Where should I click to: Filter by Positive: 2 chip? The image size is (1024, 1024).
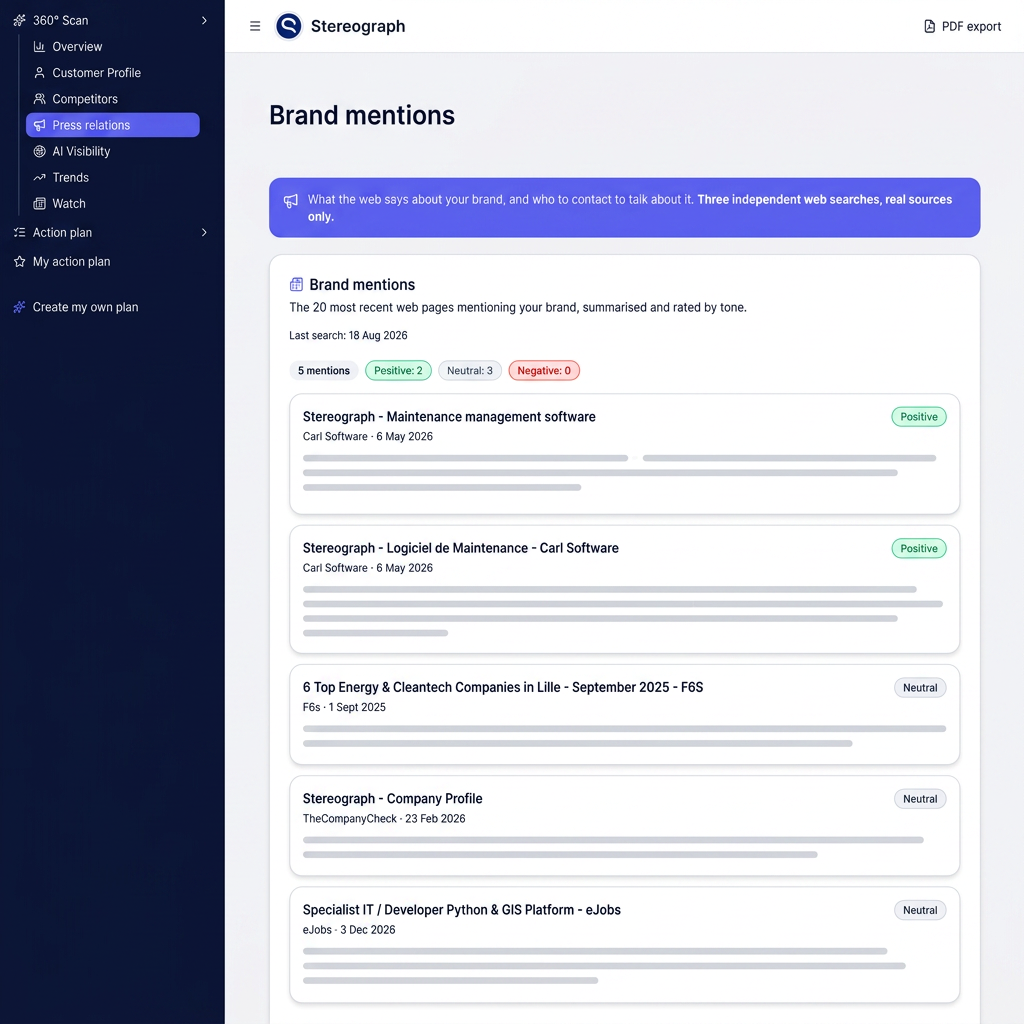pyautogui.click(x=398, y=370)
